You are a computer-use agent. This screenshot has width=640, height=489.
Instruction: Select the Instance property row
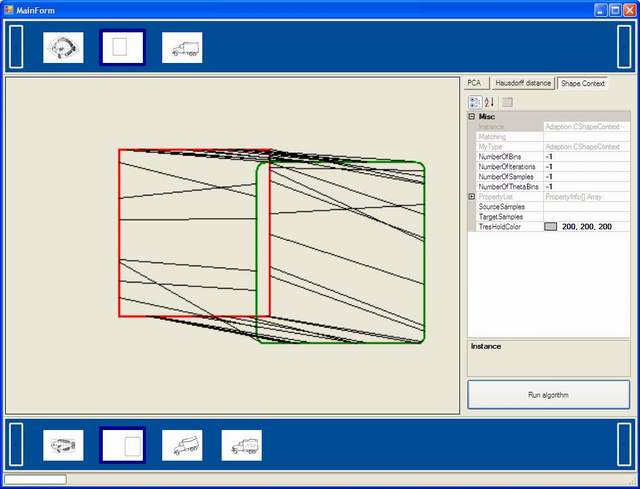tap(553, 127)
